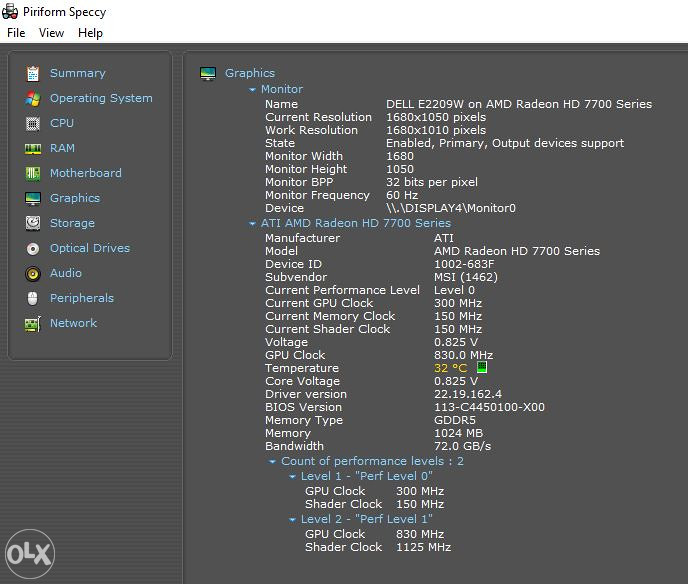The image size is (688, 584).
Task: Click the Memory Type value GDDR5
Action: tap(455, 420)
